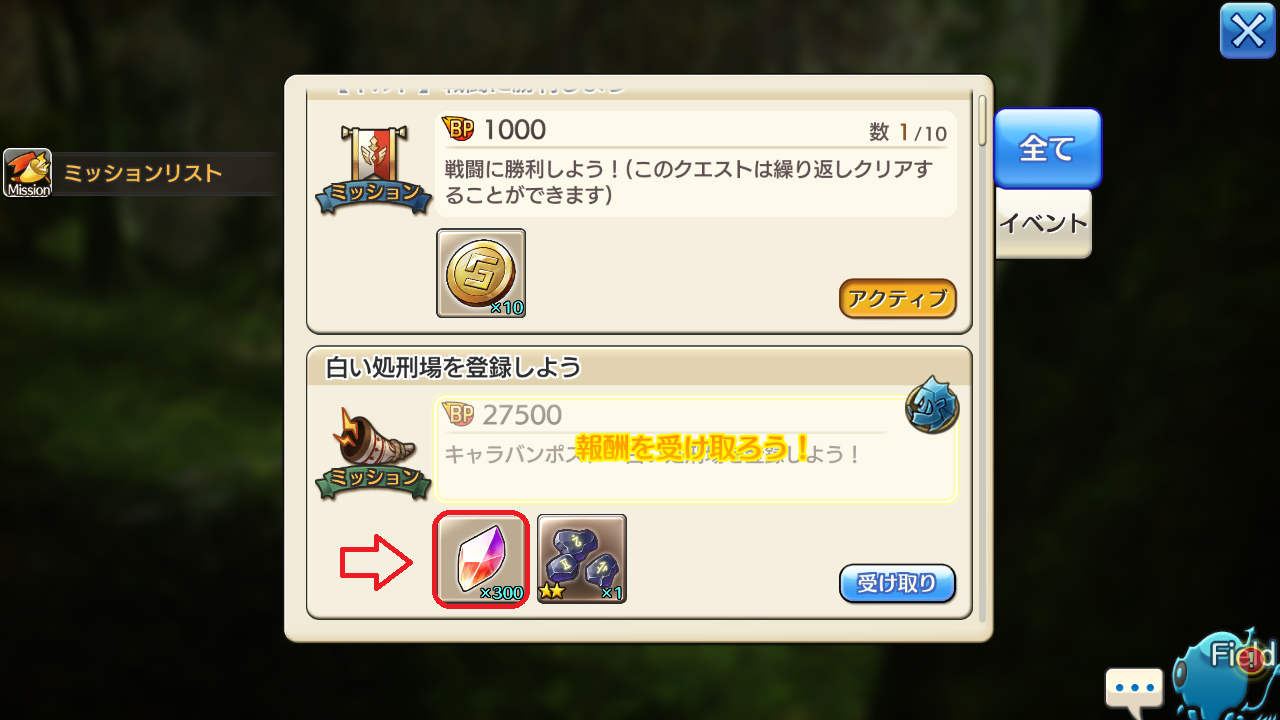1280x720 pixels.
Task: Tap the BP icon beside 1000
Action: 458,129
